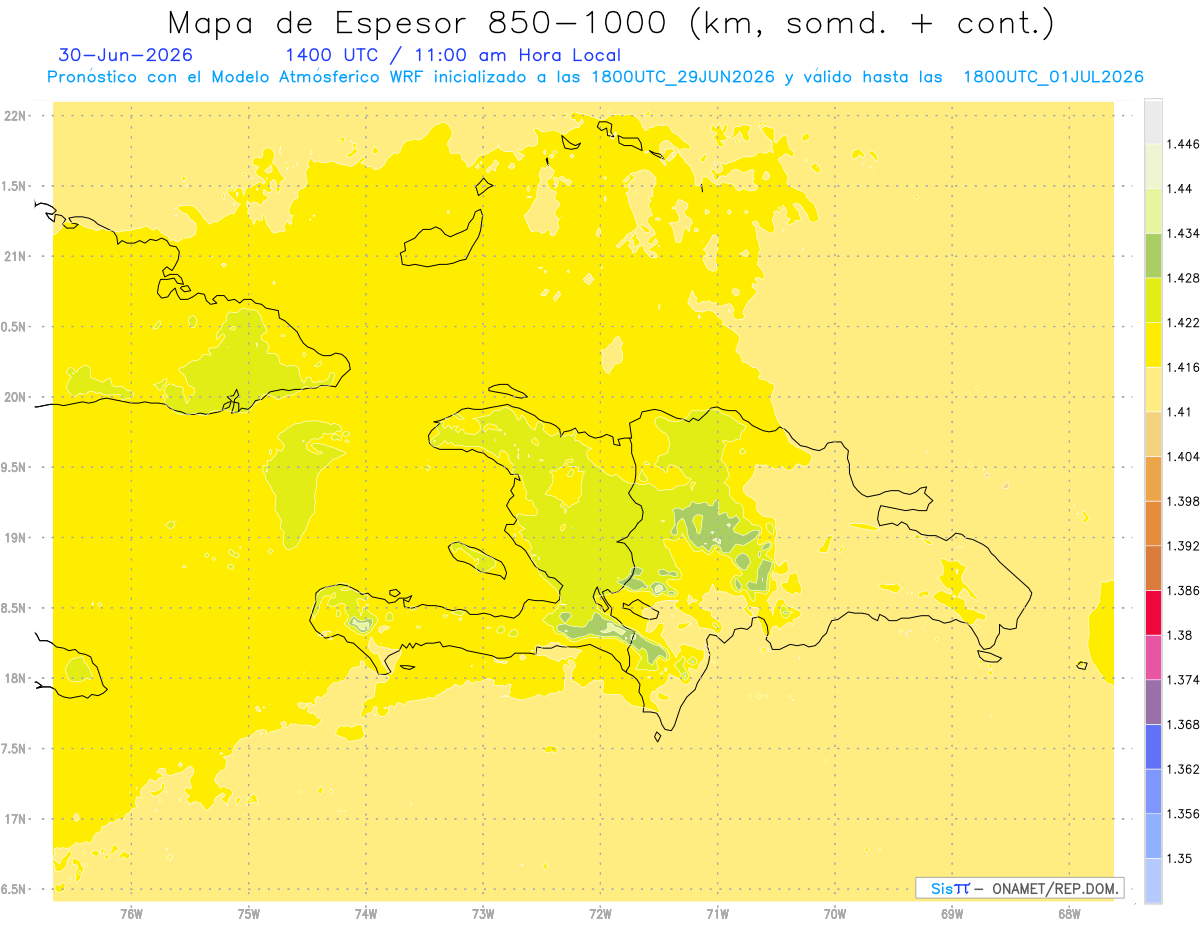Click '1400 UTC / 11:00 am Hora Local'
Screen dimensions: 1200x927
pyautogui.click(x=453, y=56)
